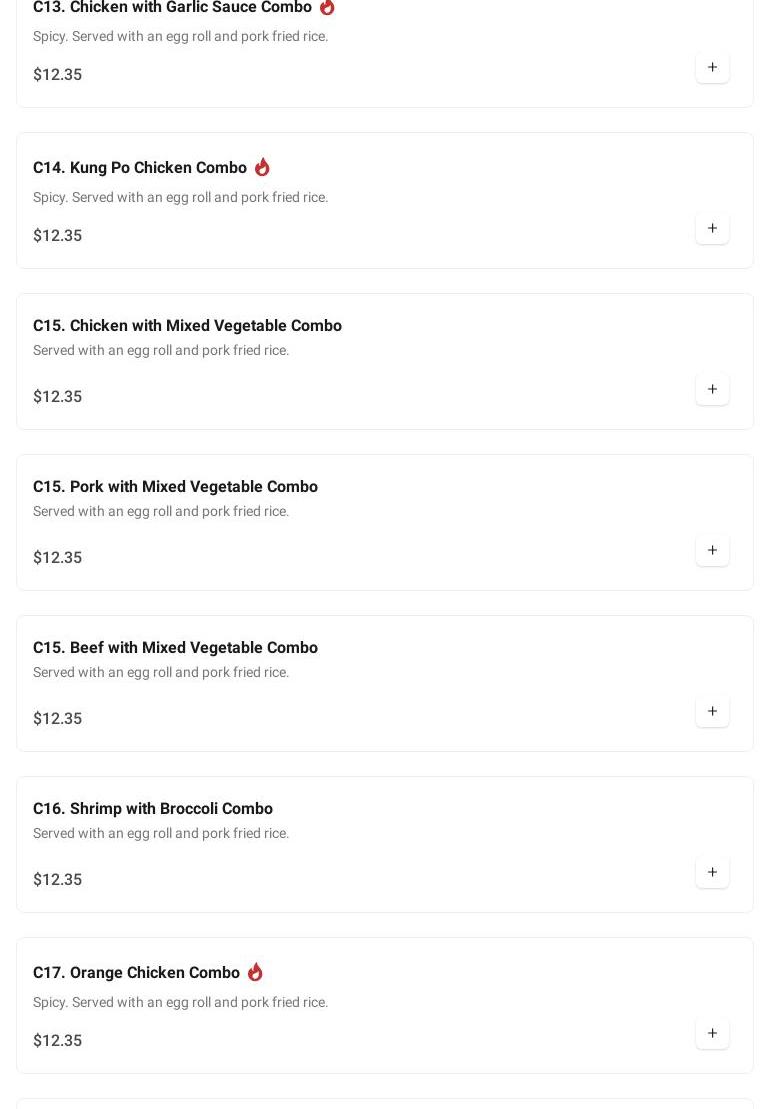Click the Orange Chicken Combo description text
Screen dimensions: 770x1109
pos(180,1003)
